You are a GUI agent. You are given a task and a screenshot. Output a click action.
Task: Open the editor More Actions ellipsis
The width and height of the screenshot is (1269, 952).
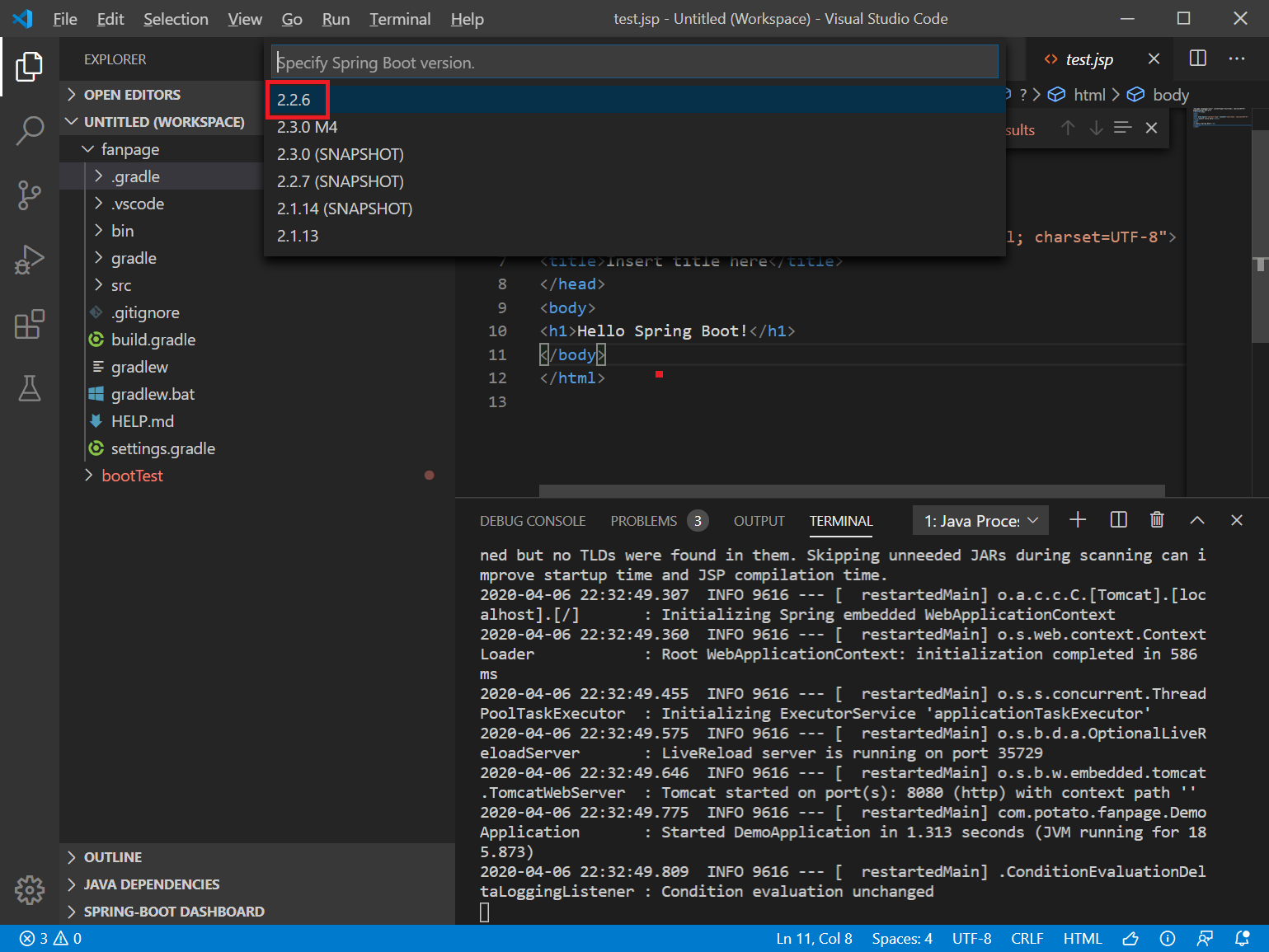1237,59
